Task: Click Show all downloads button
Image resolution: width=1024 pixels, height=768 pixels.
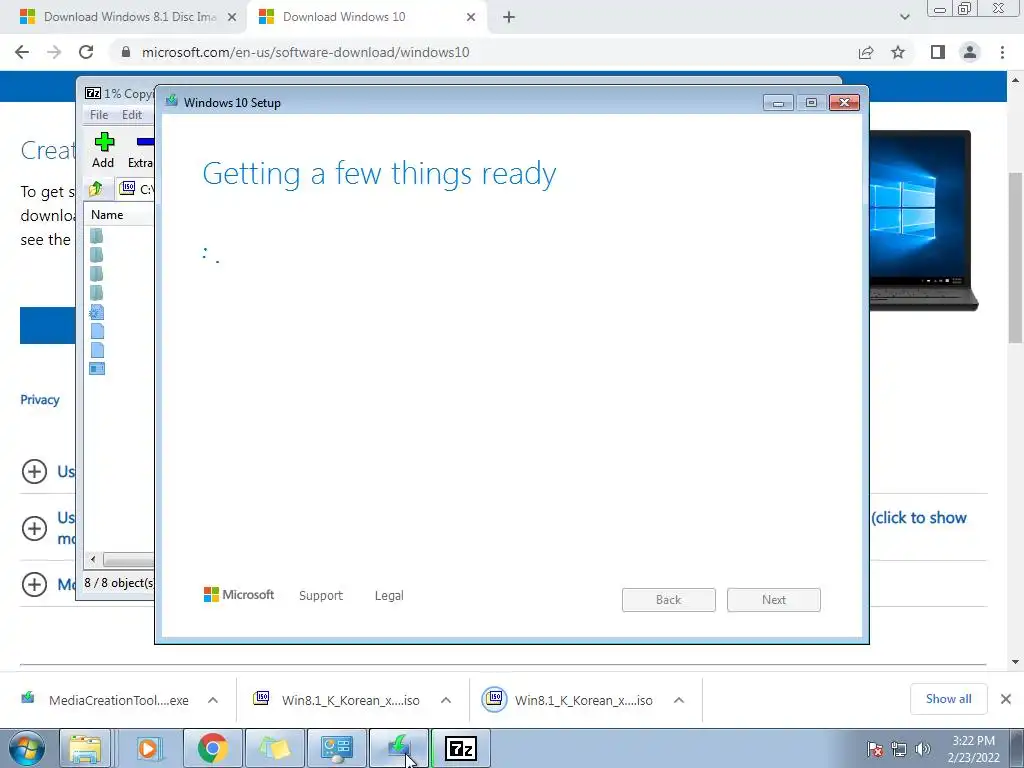Action: tap(948, 699)
